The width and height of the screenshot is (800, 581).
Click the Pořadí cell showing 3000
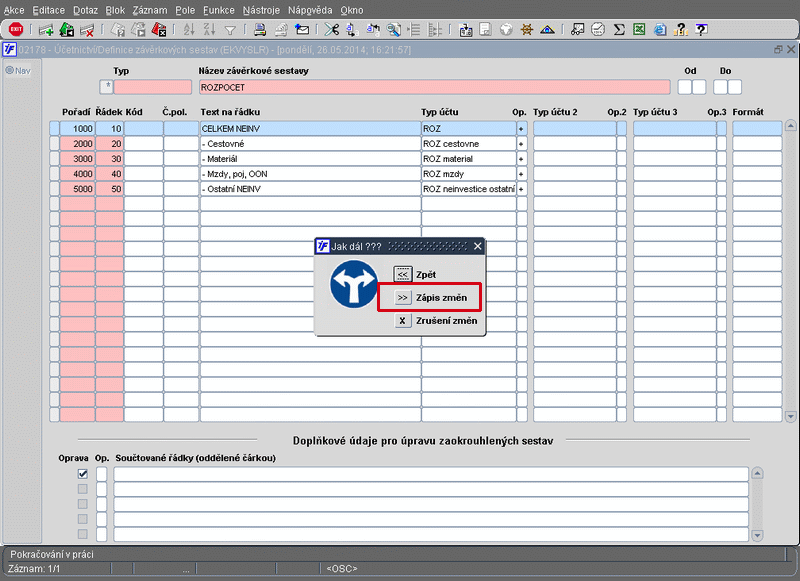[x=77, y=159]
